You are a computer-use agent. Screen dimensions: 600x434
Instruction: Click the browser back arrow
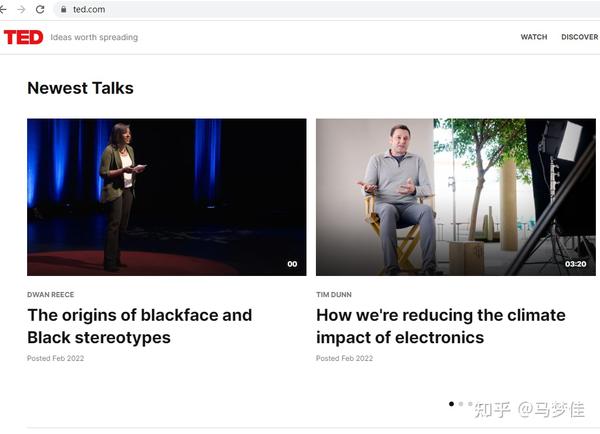click(x=3, y=9)
